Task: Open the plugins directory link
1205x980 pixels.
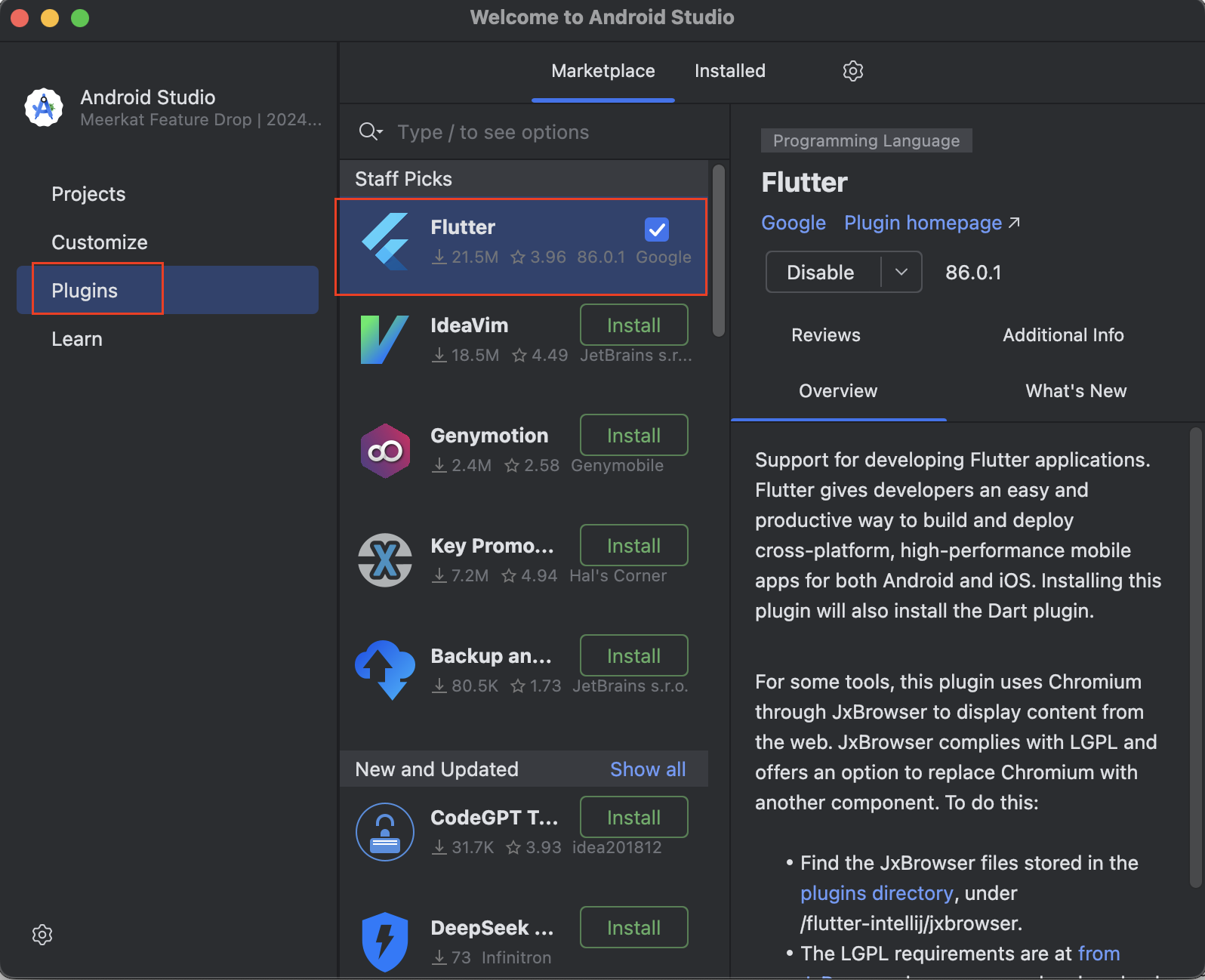Action: point(877,893)
